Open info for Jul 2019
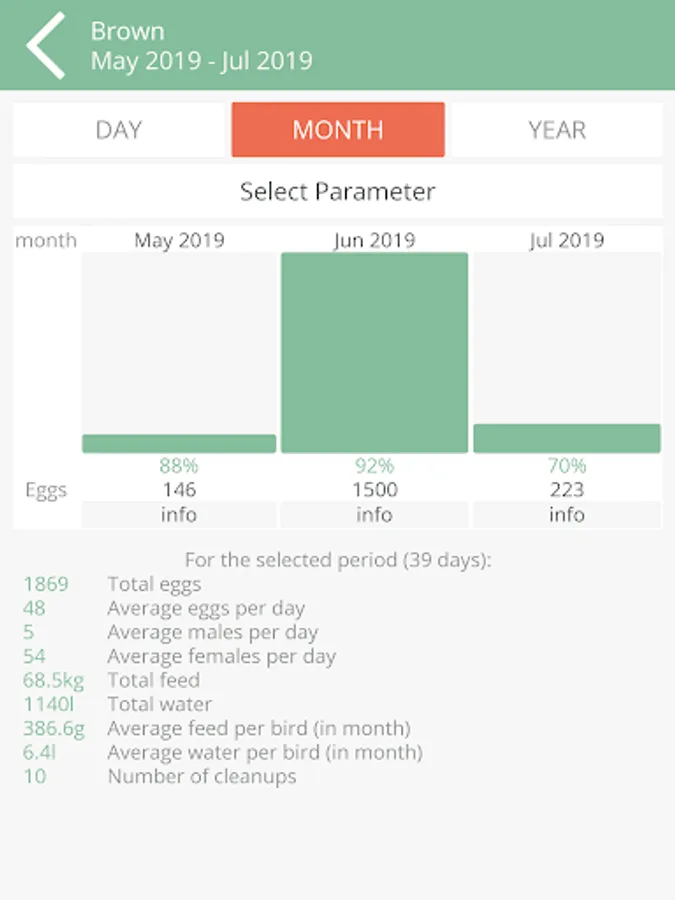Viewport: 675px width, 900px height. 566,515
